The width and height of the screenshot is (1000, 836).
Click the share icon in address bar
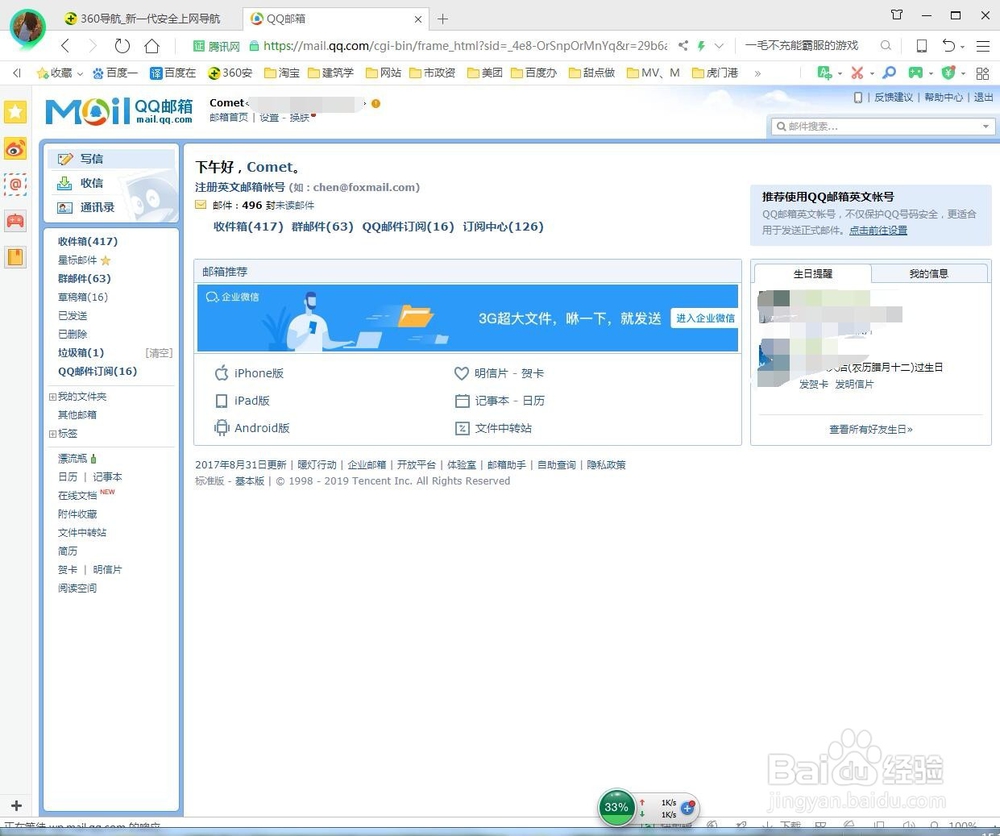pyautogui.click(x=683, y=45)
